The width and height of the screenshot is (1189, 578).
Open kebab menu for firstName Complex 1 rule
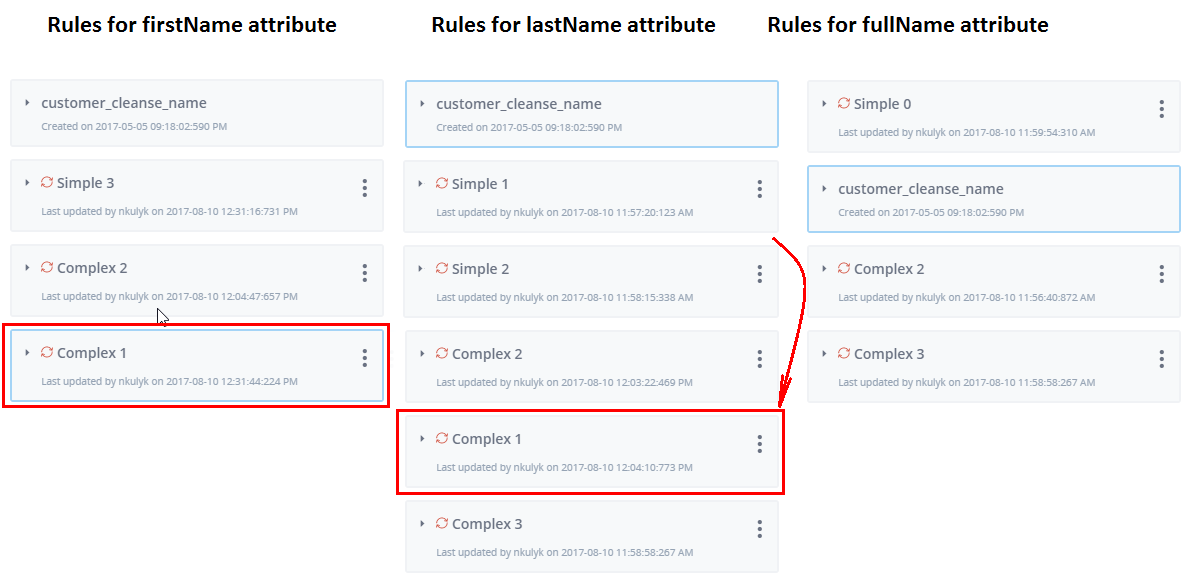point(365,358)
